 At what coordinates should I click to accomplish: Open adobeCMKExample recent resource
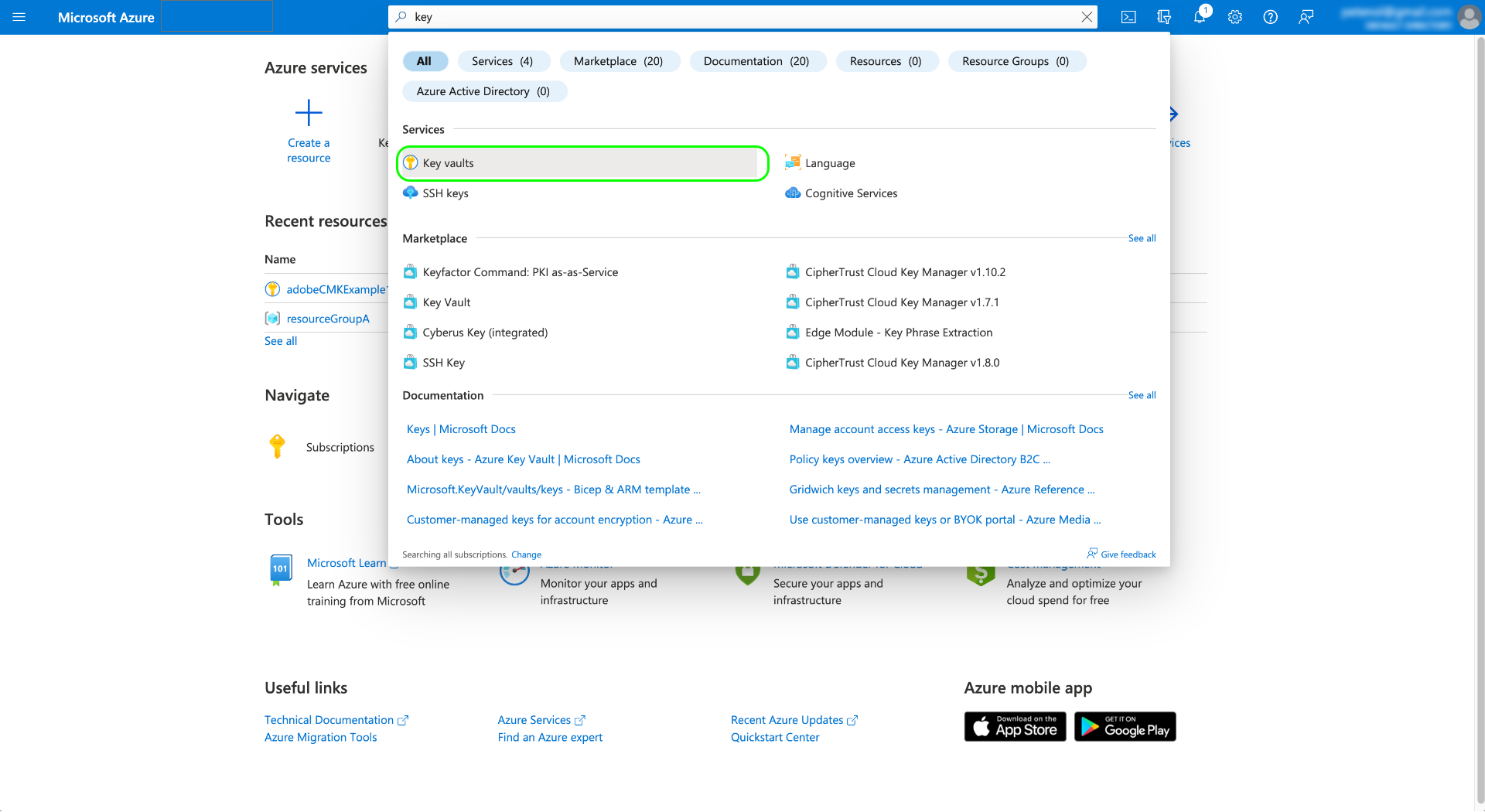[336, 289]
